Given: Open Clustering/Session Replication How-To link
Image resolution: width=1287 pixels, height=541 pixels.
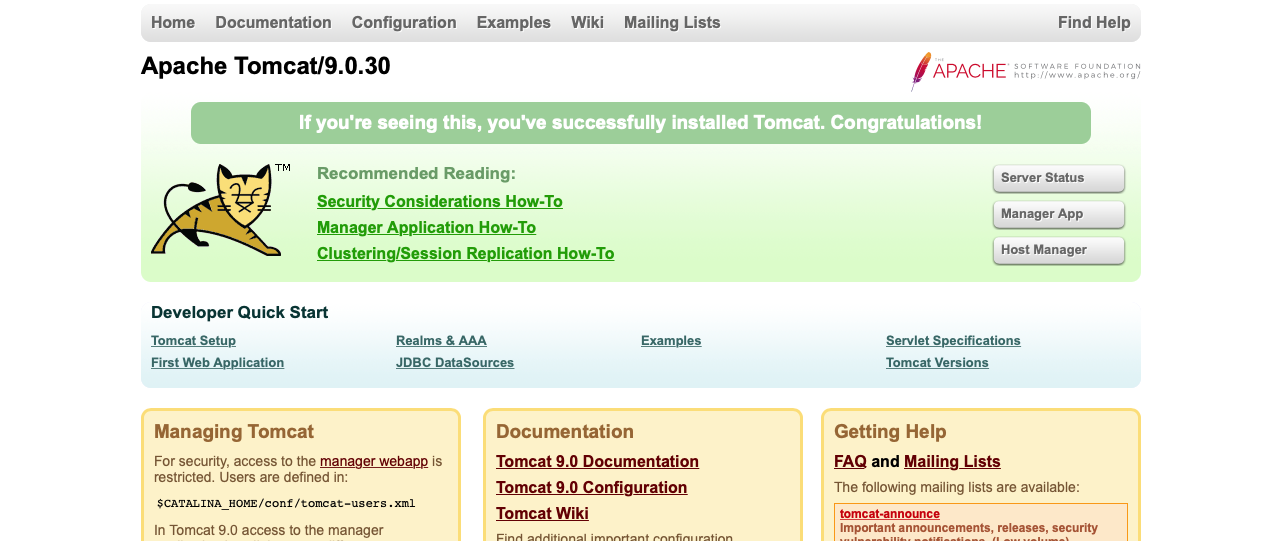Looking at the screenshot, I should (465, 254).
